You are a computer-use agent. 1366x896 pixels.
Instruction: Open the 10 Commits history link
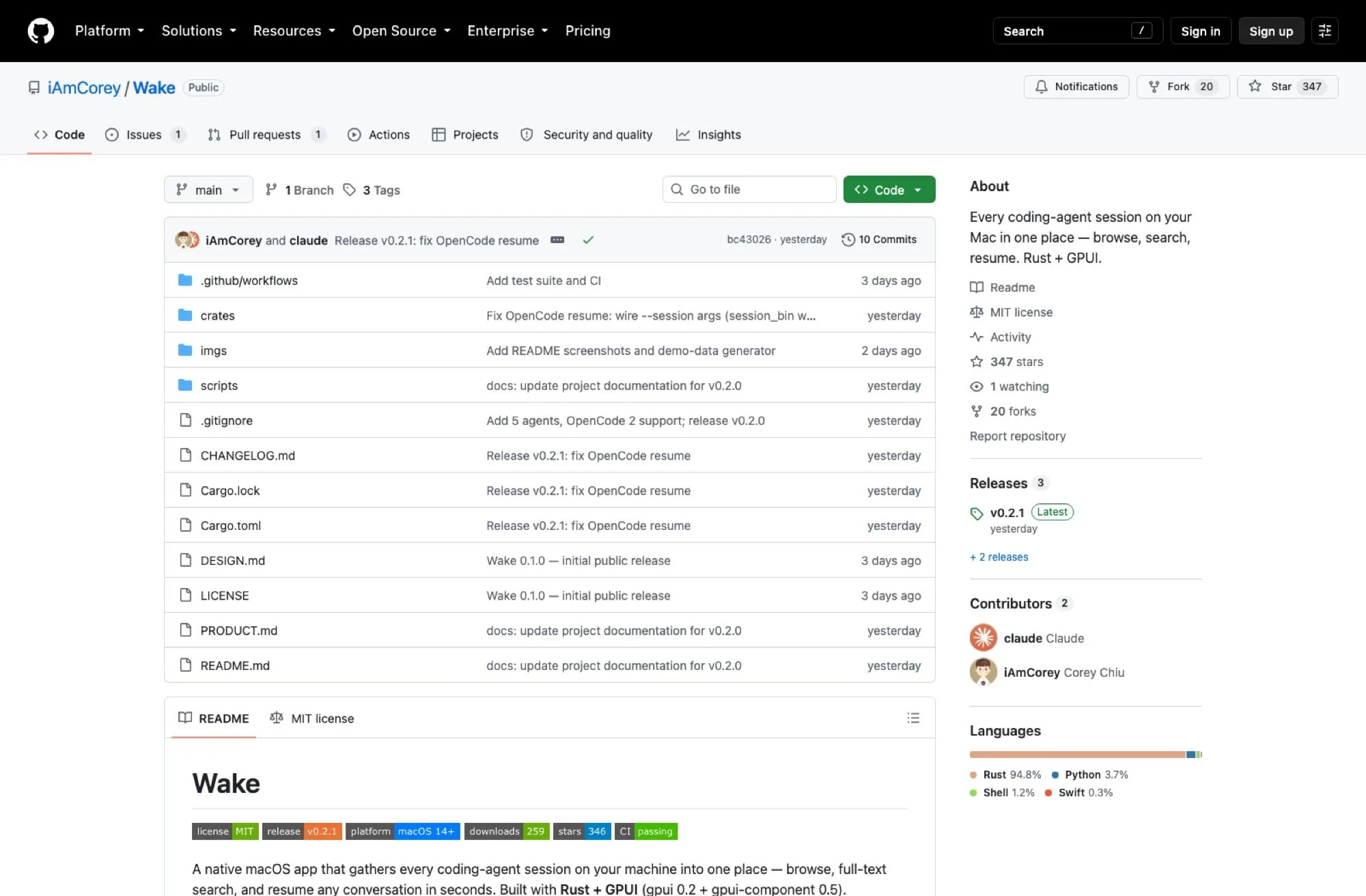pyautogui.click(x=880, y=240)
